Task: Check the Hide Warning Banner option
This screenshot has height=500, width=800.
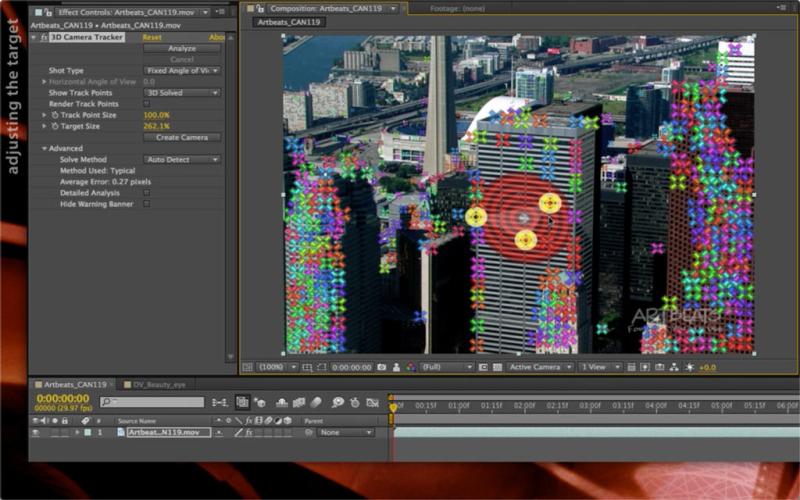Action: tap(146, 204)
